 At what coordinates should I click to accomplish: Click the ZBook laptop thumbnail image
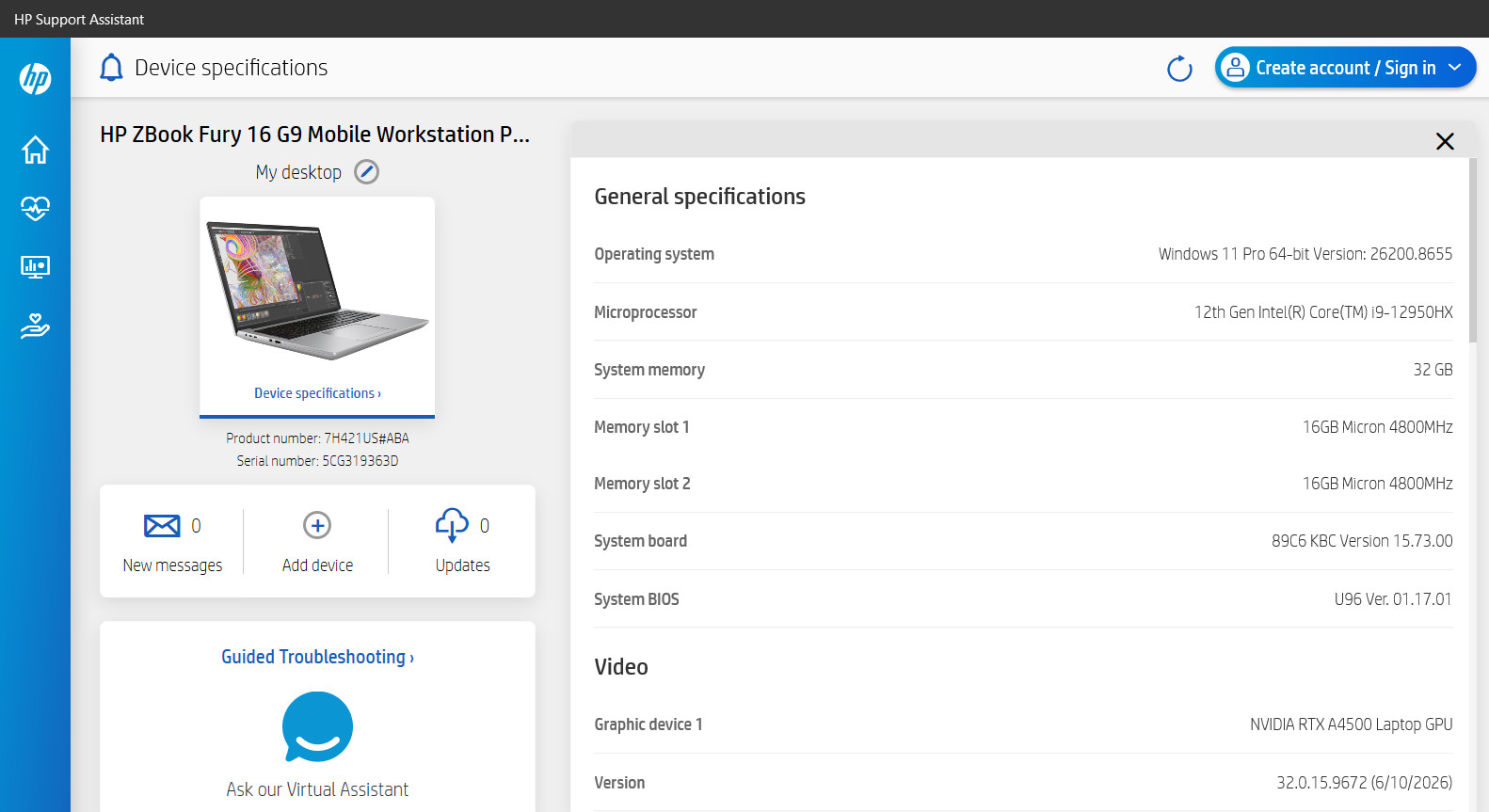[317, 291]
